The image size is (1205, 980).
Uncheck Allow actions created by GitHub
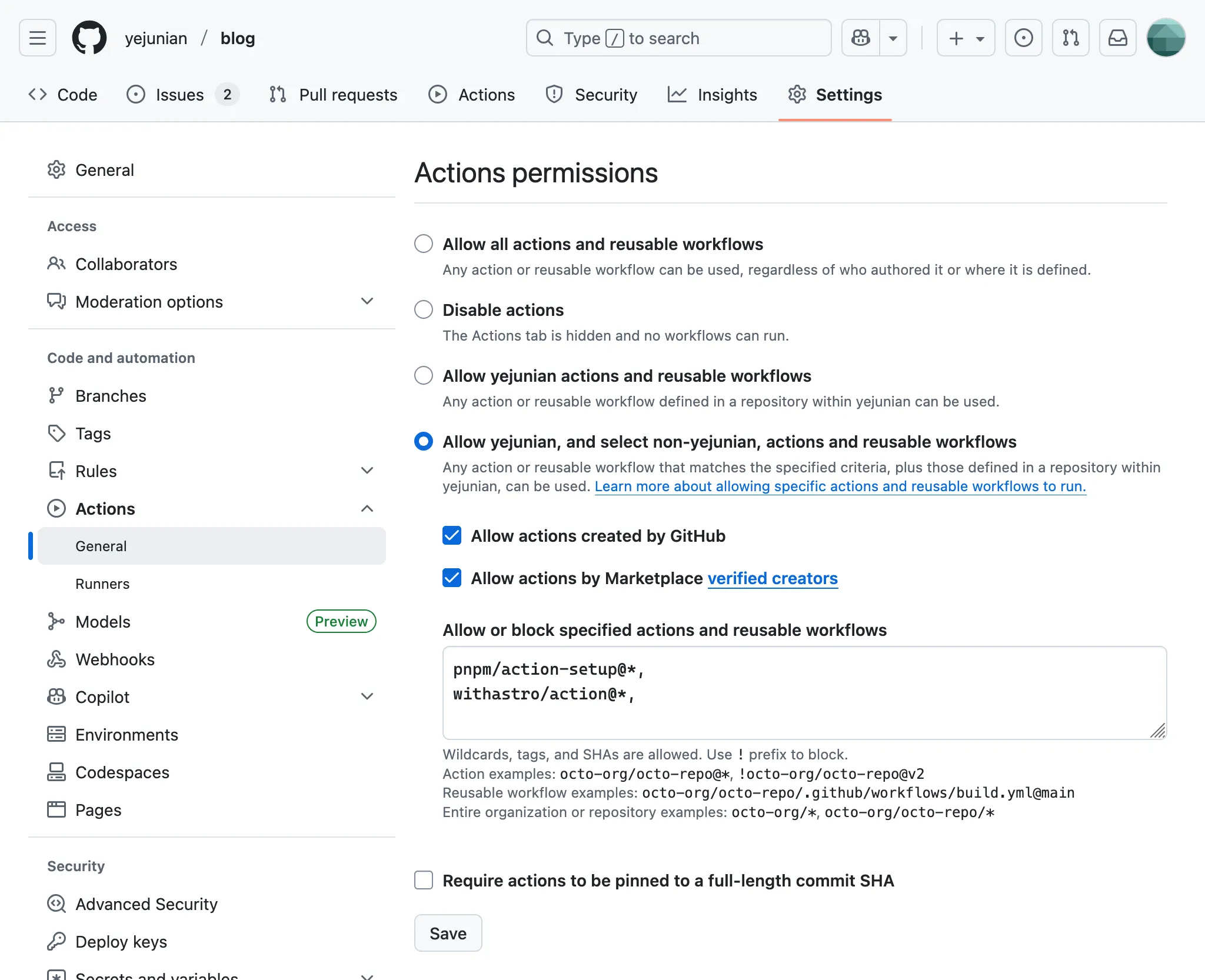click(451, 536)
